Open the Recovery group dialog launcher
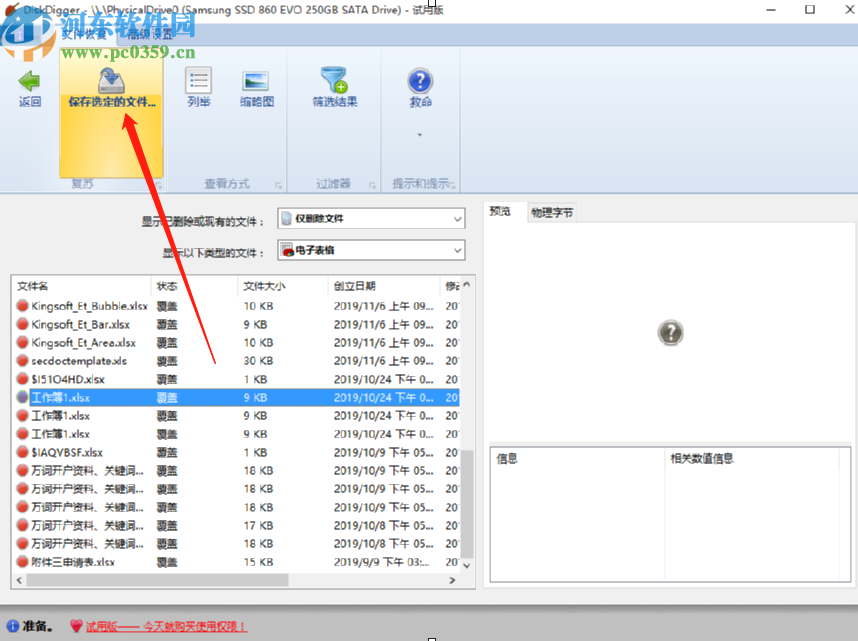Screen dimensions: 858x641 coord(158,186)
